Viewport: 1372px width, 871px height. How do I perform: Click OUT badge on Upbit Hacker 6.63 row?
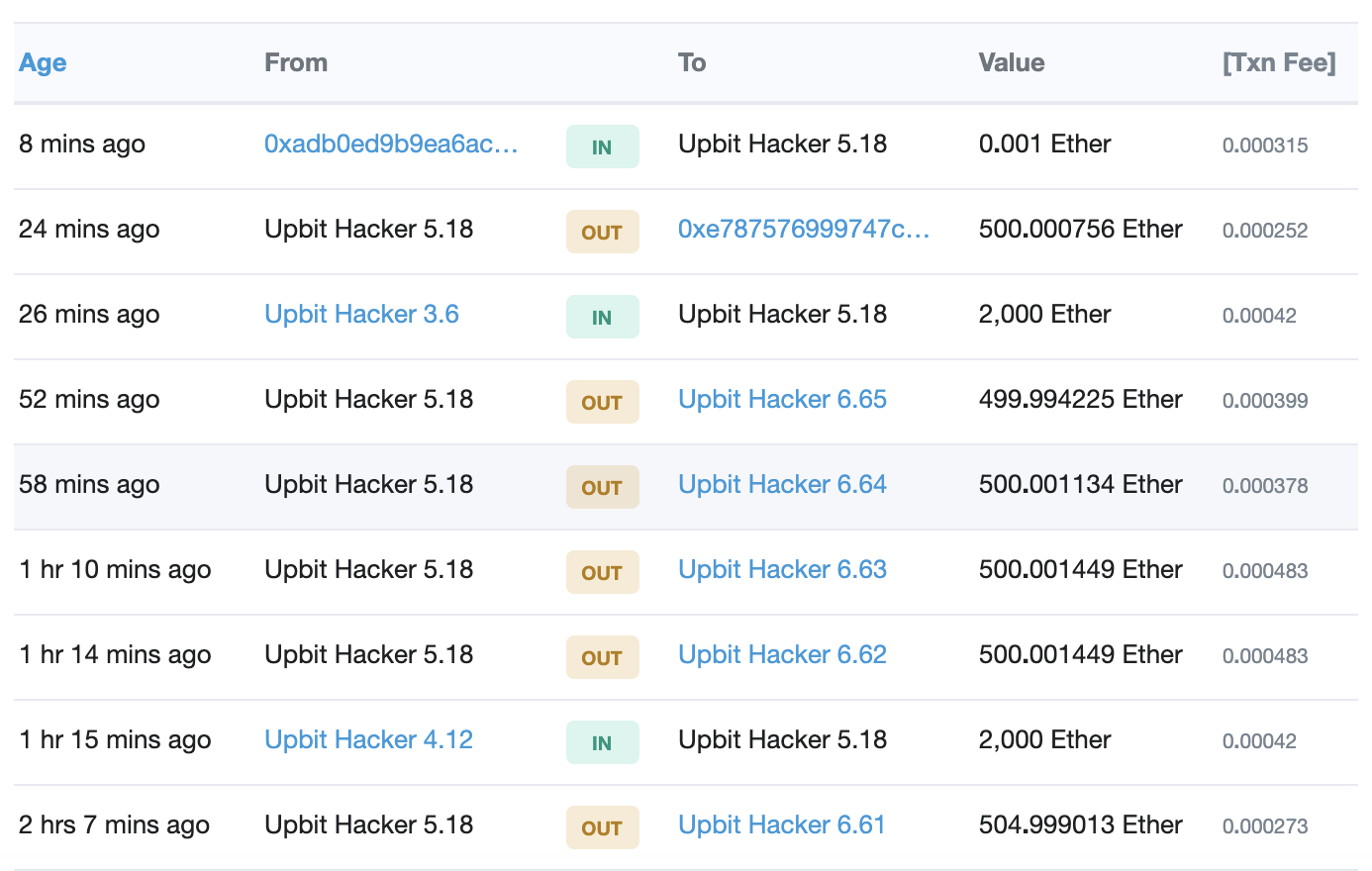[602, 573]
